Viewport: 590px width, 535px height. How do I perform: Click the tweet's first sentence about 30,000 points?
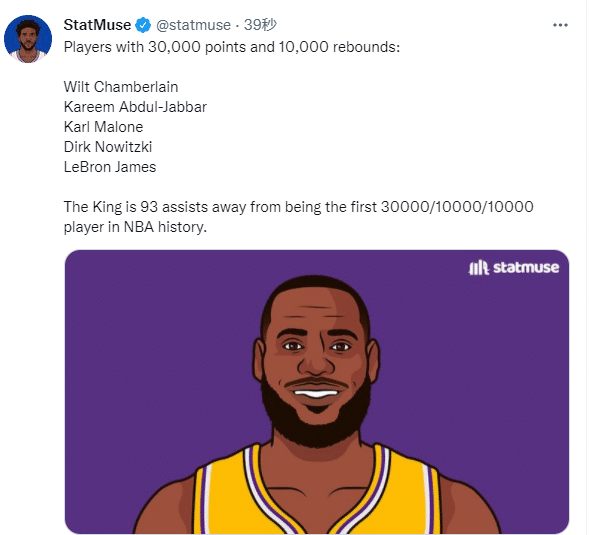(x=232, y=47)
